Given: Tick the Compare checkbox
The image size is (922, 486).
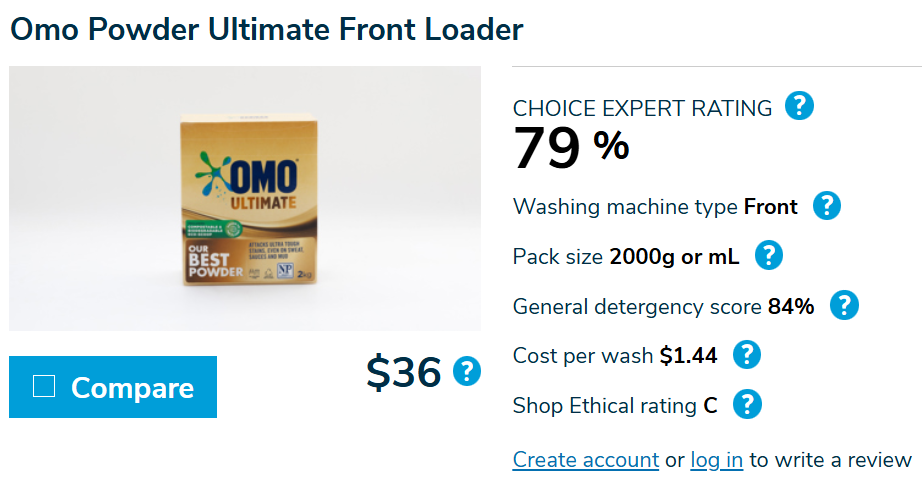Looking at the screenshot, I should point(44,386).
